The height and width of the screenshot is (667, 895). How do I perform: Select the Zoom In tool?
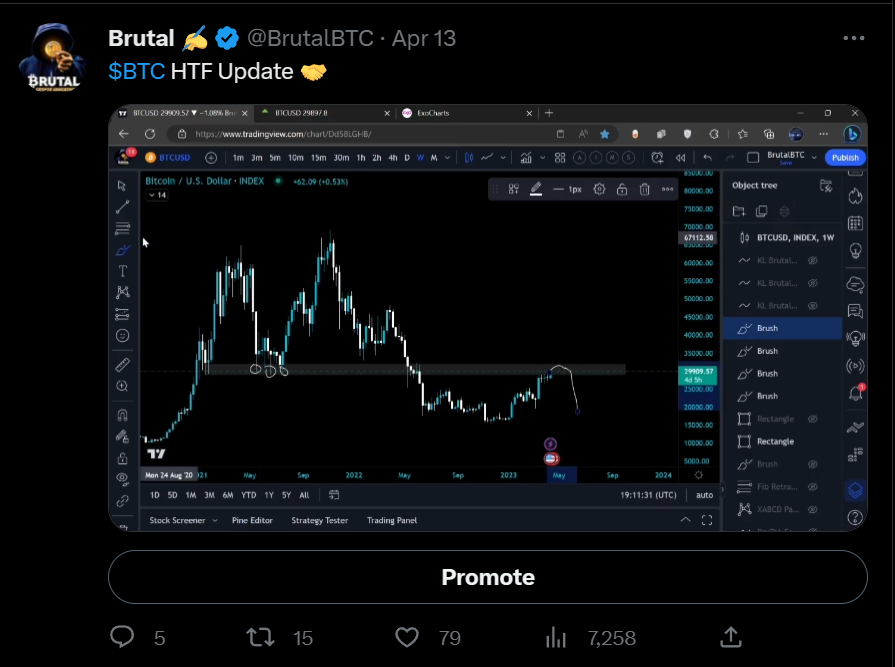122,386
